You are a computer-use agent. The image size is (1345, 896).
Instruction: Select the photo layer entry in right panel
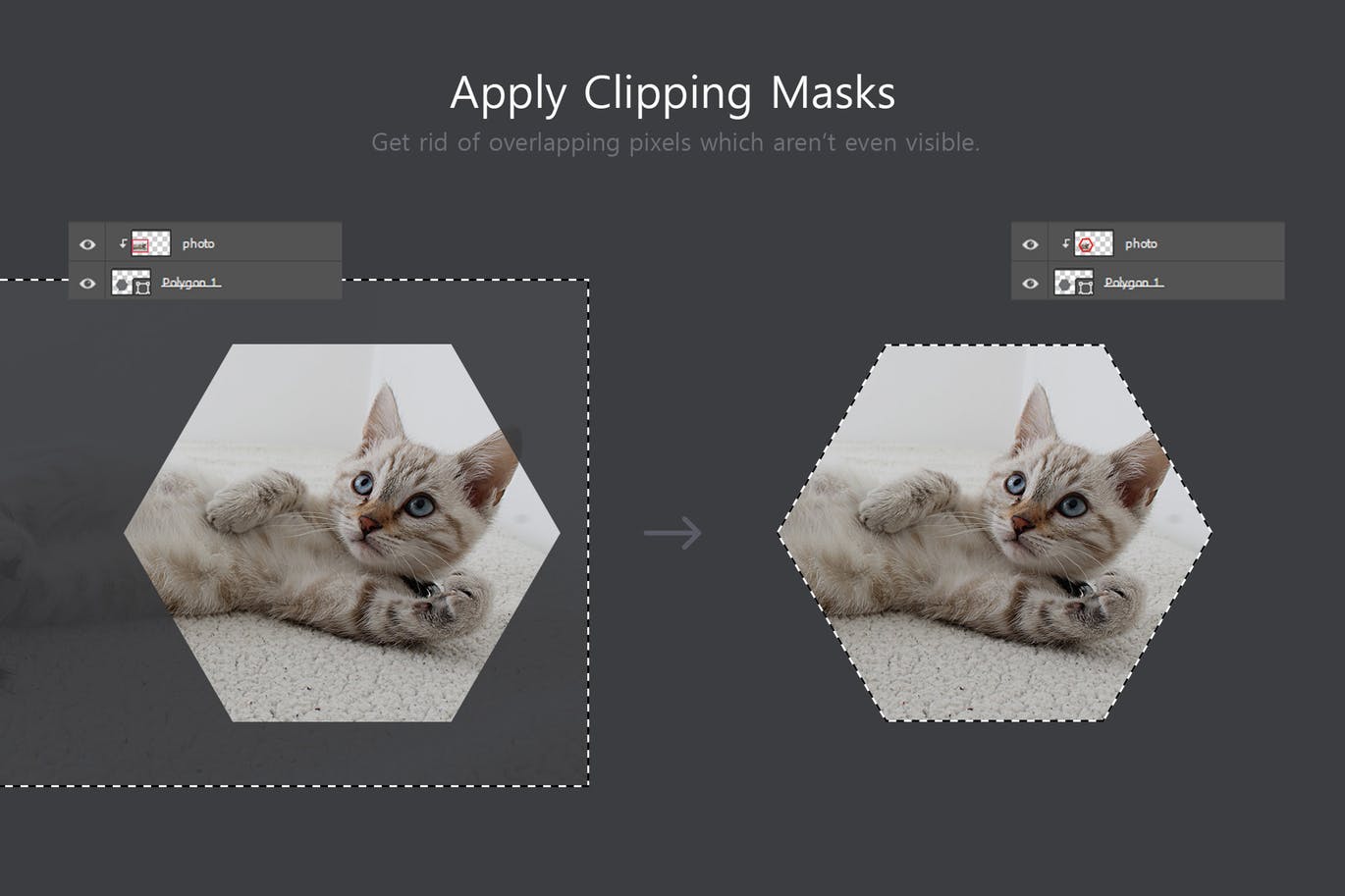tap(1142, 243)
